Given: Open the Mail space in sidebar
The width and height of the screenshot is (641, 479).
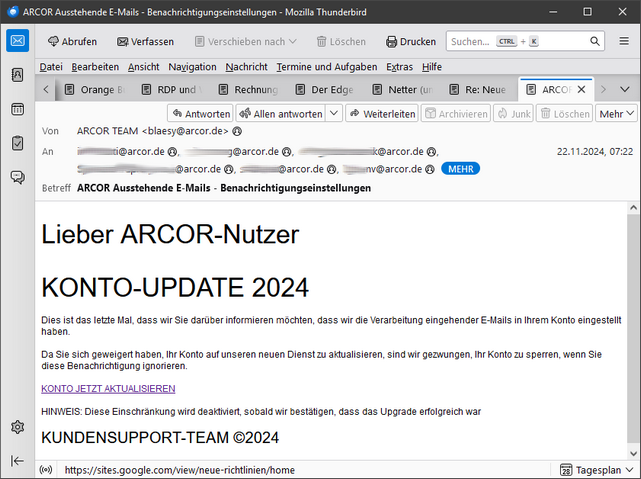Looking at the screenshot, I should (x=18, y=41).
